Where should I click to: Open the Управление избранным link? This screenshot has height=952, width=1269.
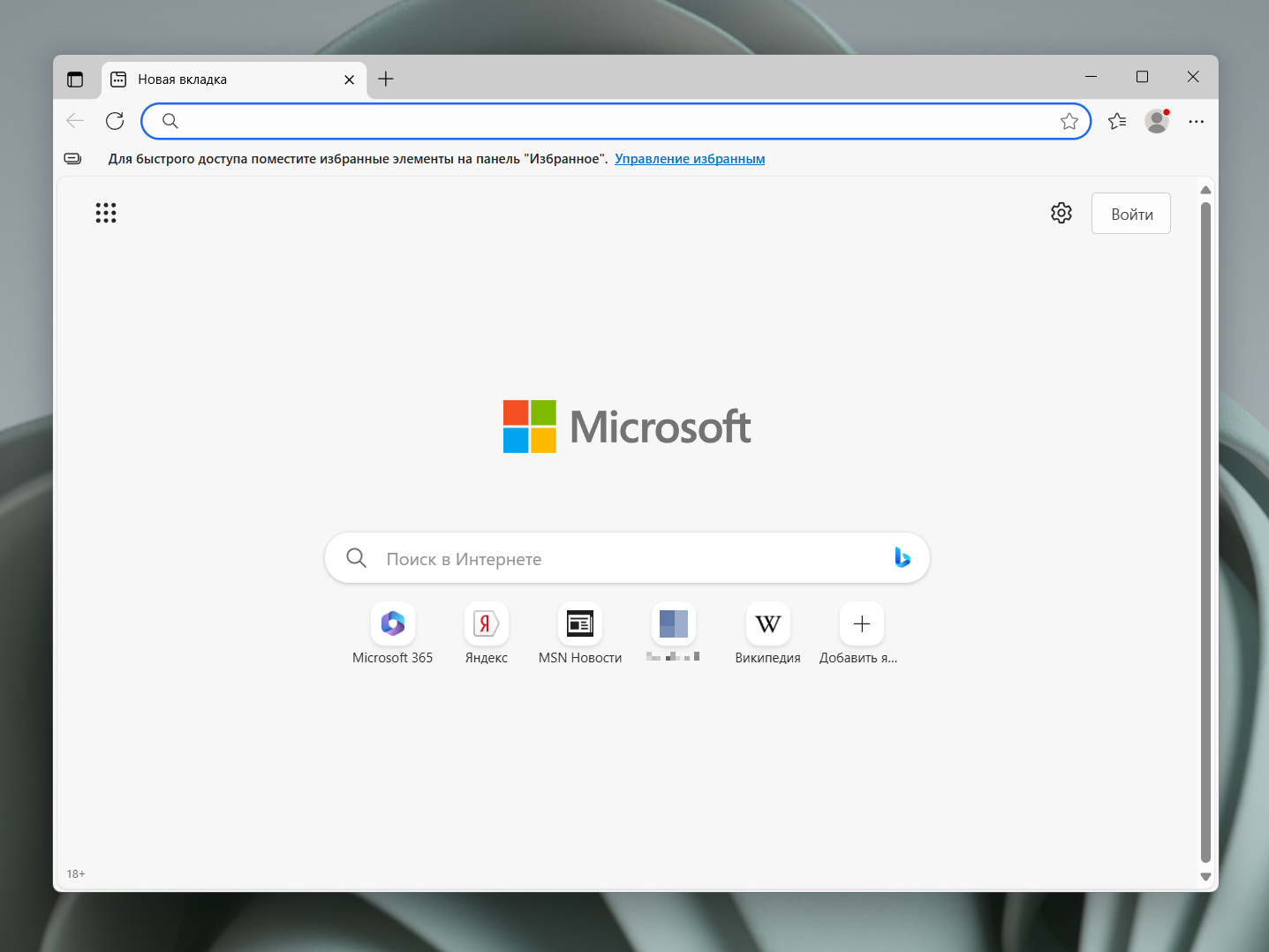click(x=690, y=159)
